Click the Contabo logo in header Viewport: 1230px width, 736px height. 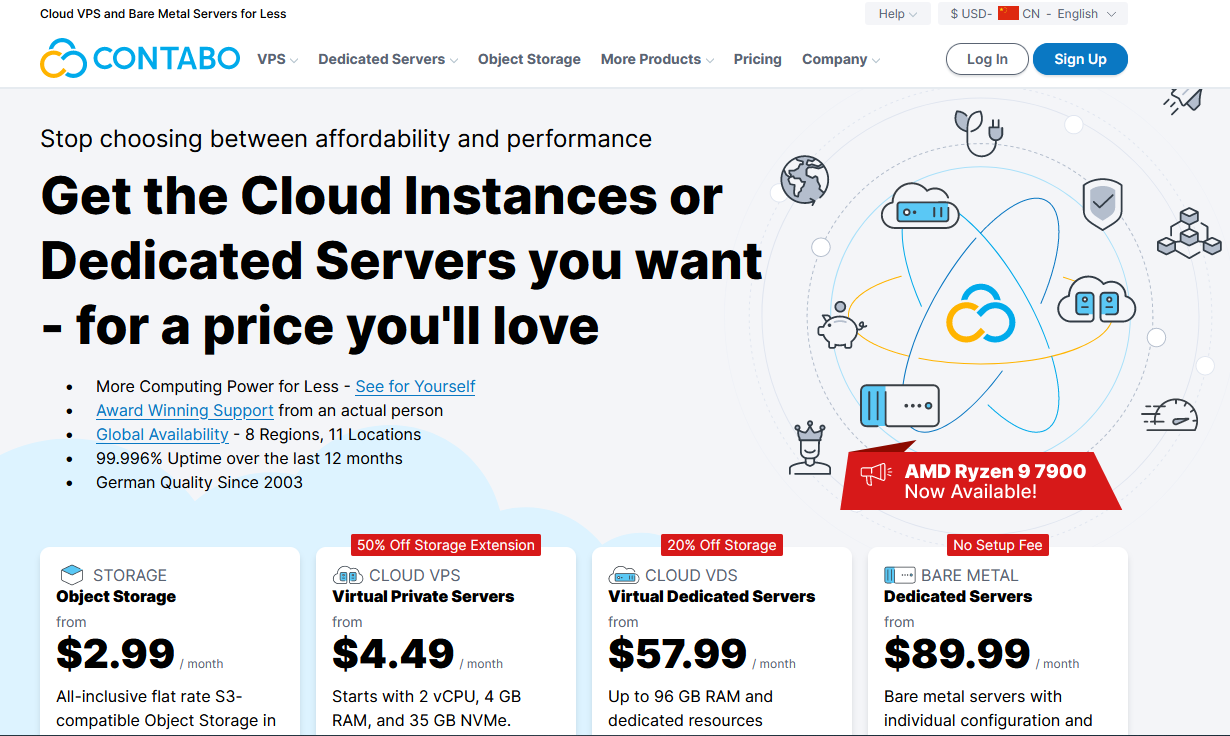140,59
